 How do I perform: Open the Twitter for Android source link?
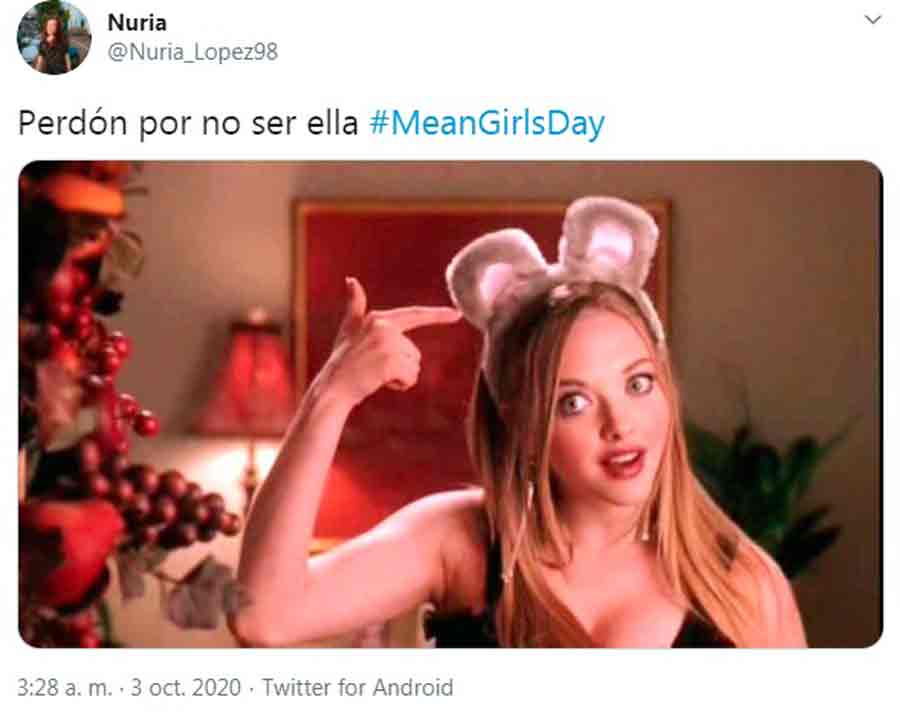[x=358, y=687]
